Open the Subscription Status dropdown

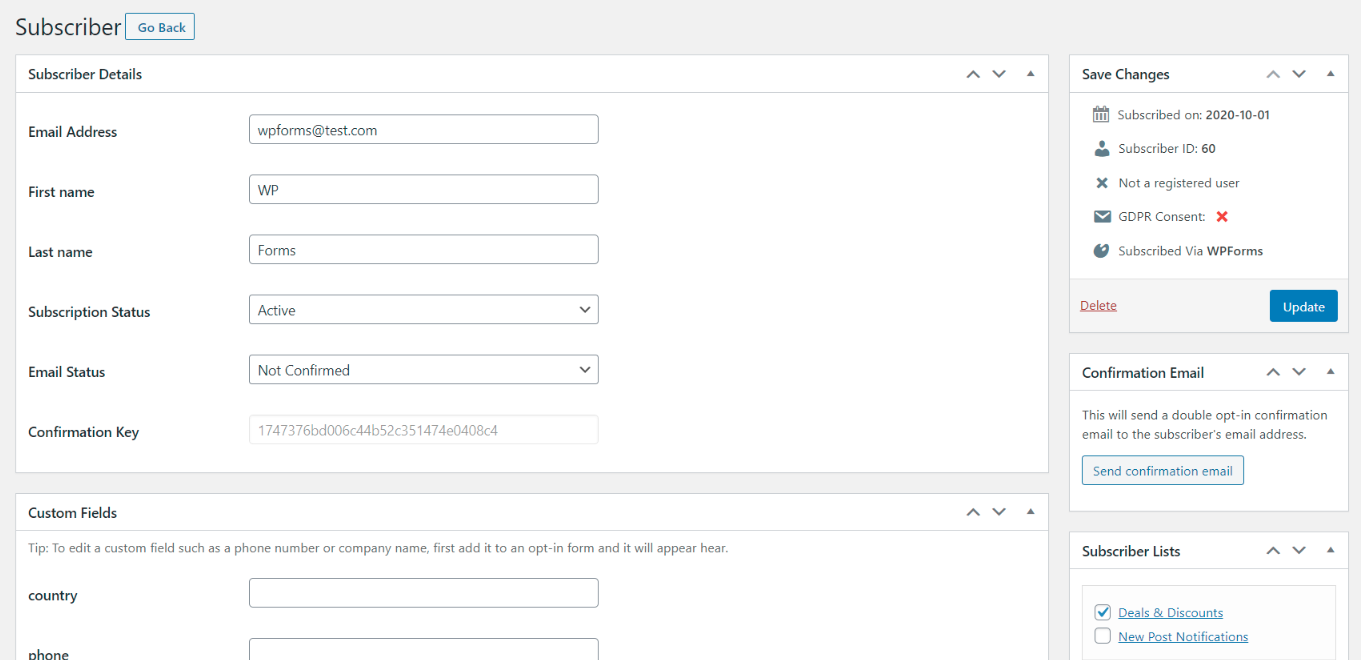pyautogui.click(x=423, y=310)
